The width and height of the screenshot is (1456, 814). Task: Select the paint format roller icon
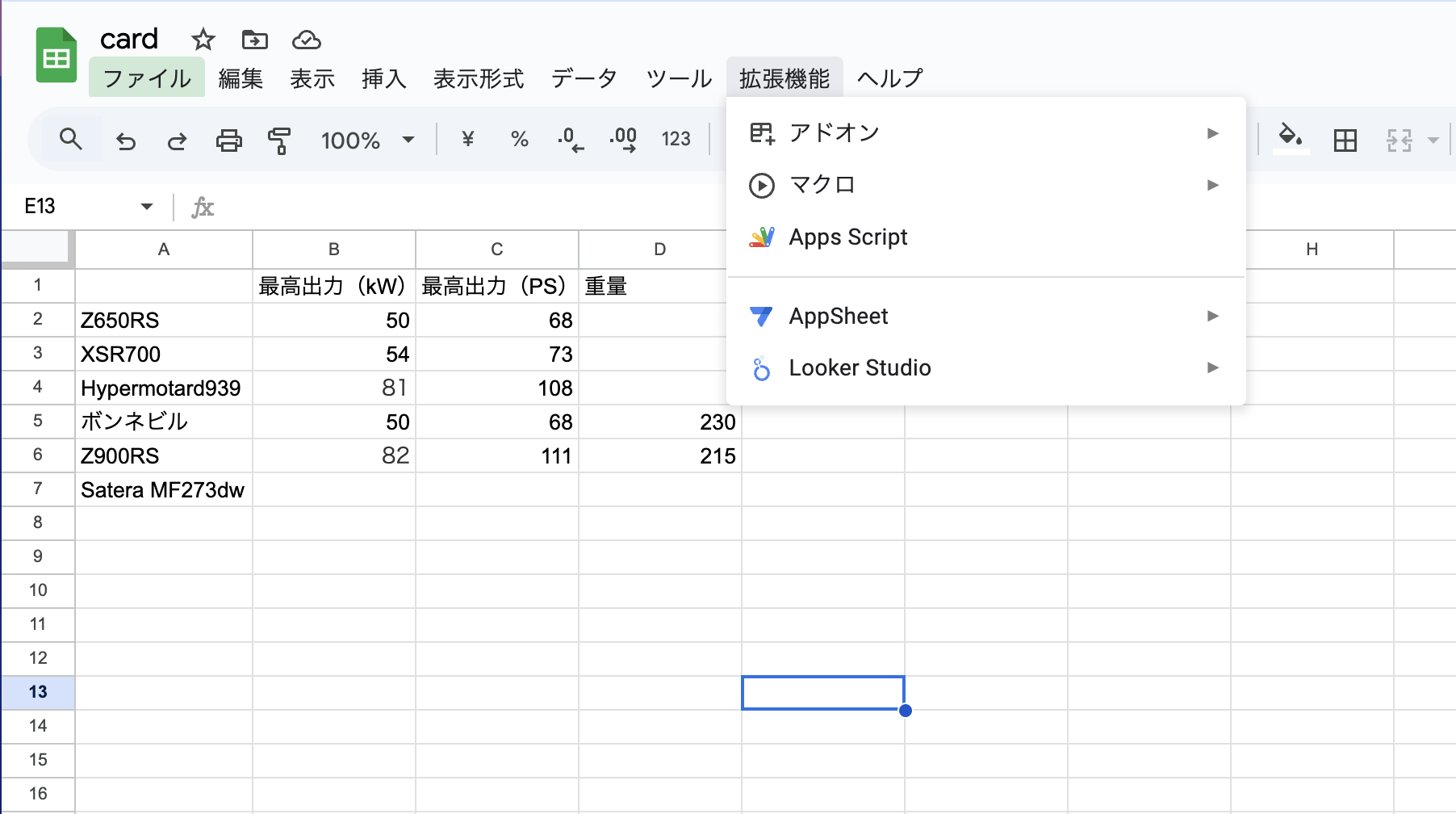coord(279,141)
